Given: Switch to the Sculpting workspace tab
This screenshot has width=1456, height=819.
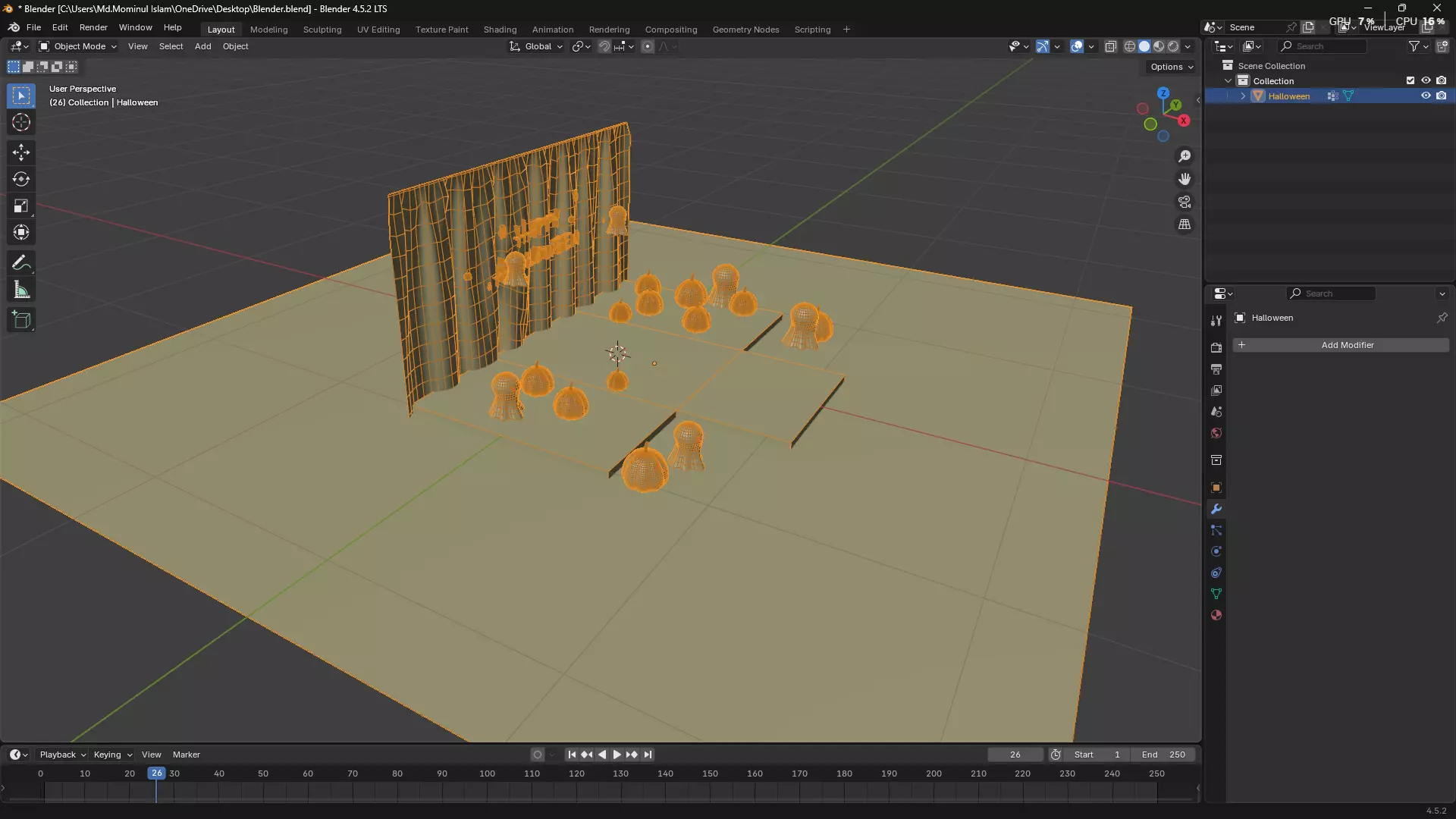Looking at the screenshot, I should tap(322, 30).
